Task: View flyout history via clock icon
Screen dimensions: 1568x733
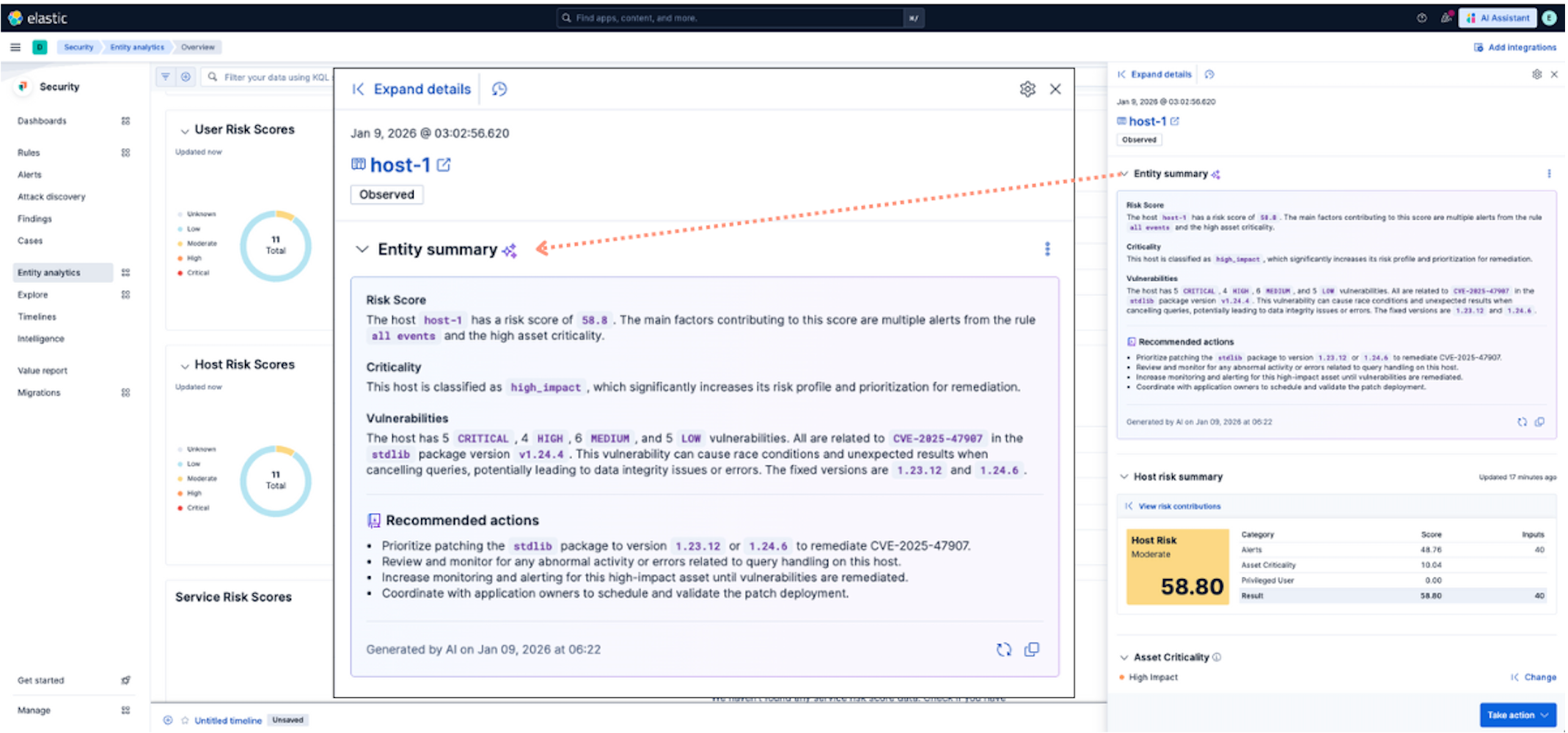Action: pos(499,89)
